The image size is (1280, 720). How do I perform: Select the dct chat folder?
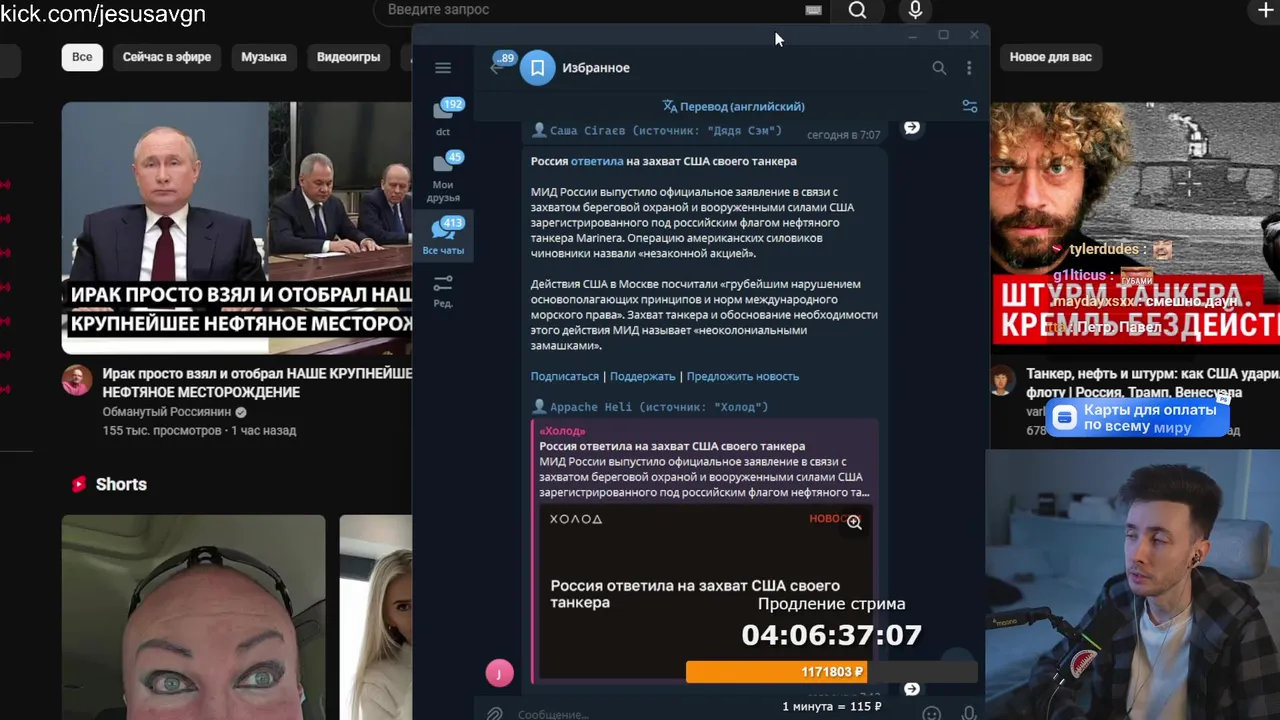point(443,118)
